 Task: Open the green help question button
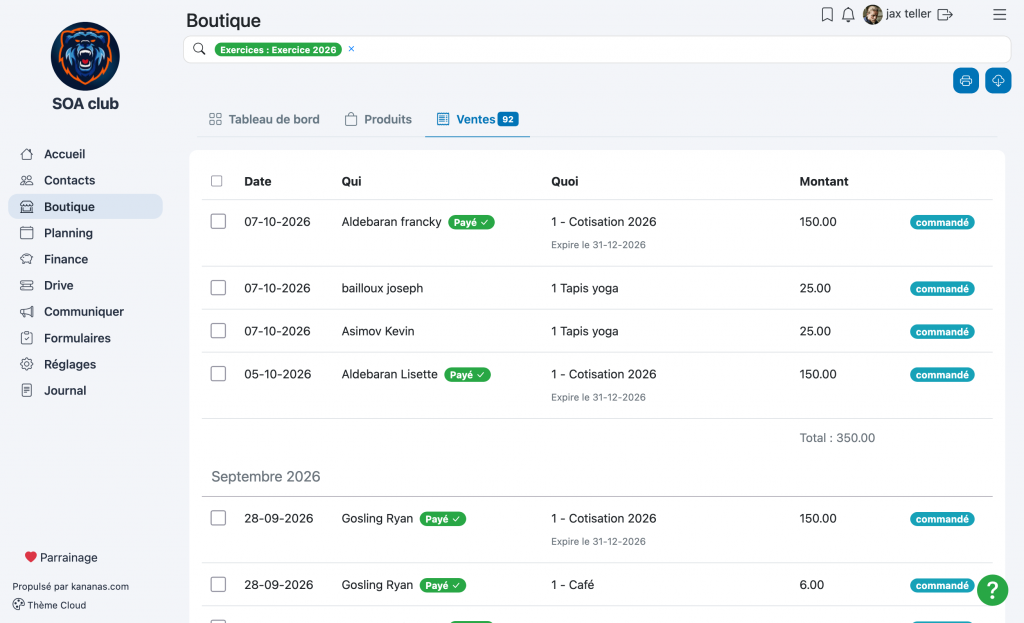992,590
